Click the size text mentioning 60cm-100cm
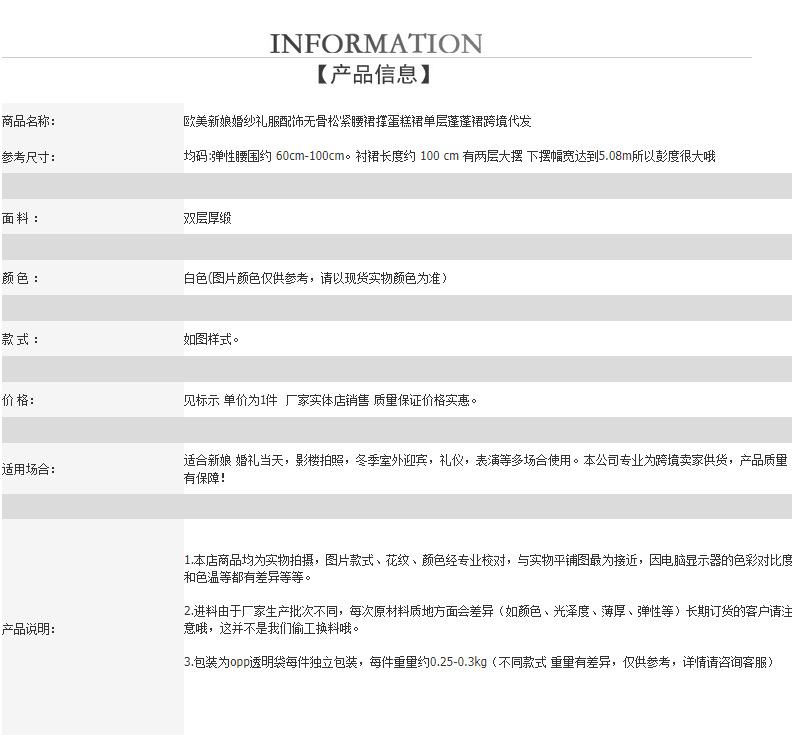The width and height of the screenshot is (794, 735). [449, 156]
